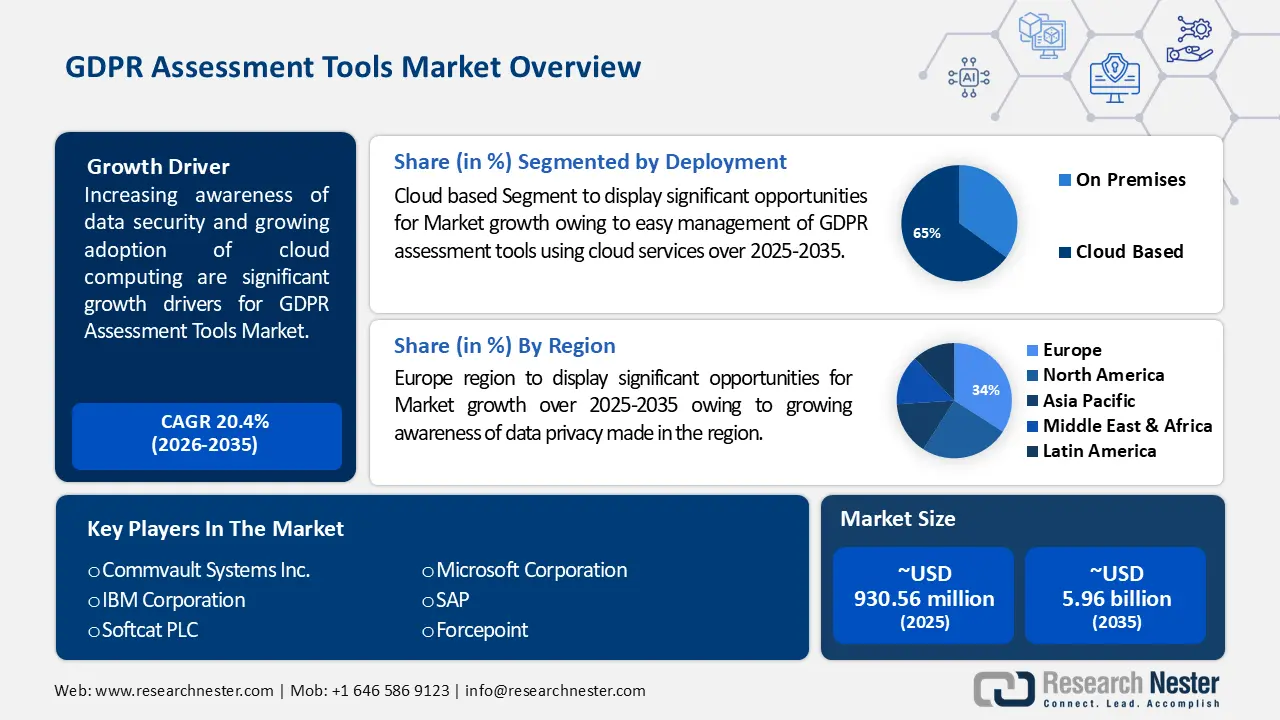This screenshot has width=1280, height=720.
Task: Click the Latin America legend color square
Action: click(x=1032, y=452)
